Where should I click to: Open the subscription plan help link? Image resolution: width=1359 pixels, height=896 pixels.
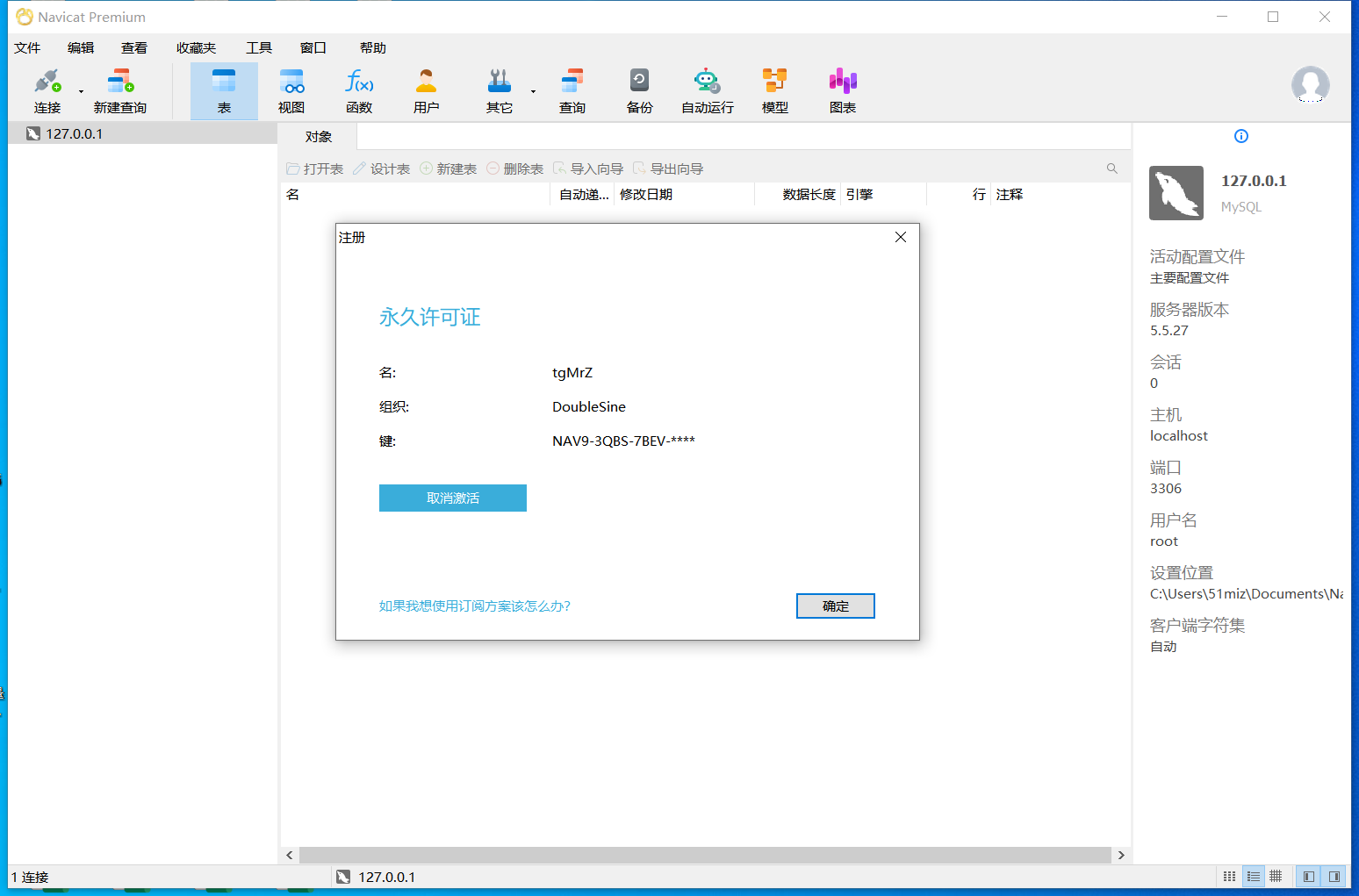(475, 606)
